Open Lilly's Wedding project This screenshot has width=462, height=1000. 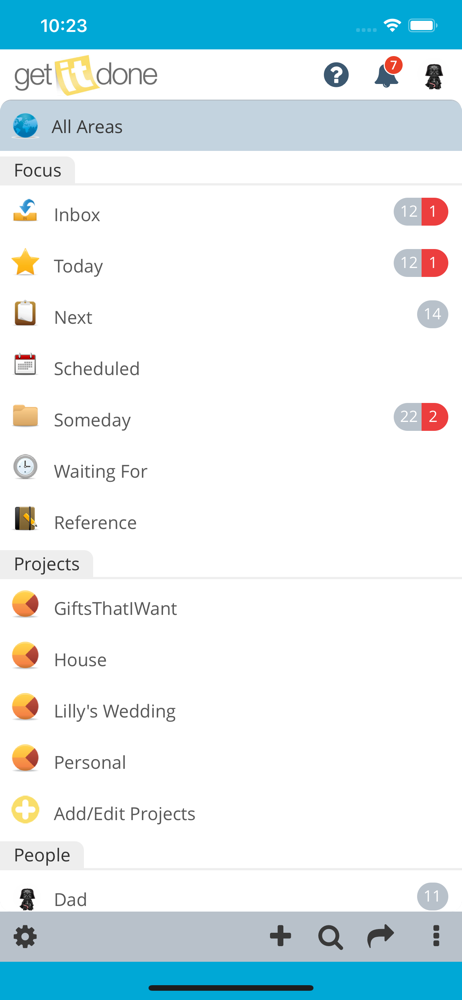click(231, 710)
